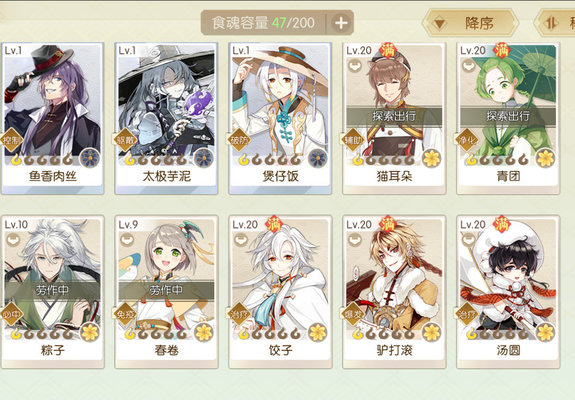
Task: Click the 爆发 role badge on 驴打滚
Action: (353, 314)
